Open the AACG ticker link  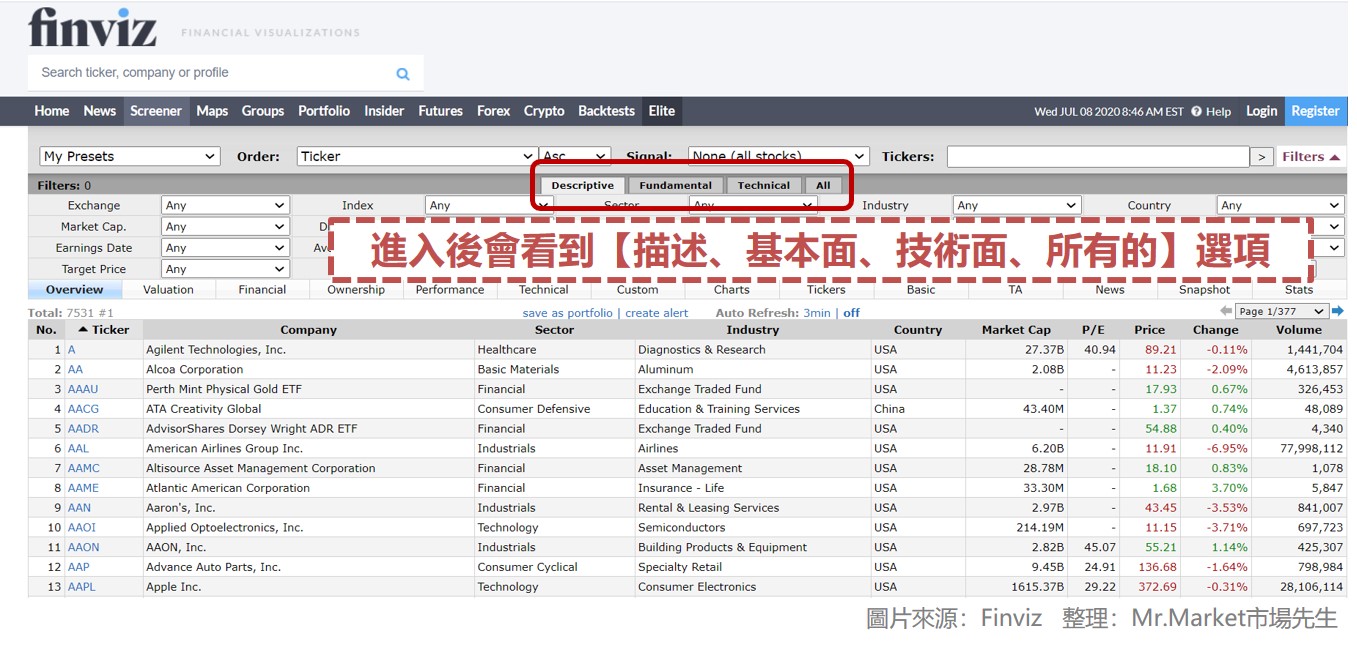click(83, 409)
